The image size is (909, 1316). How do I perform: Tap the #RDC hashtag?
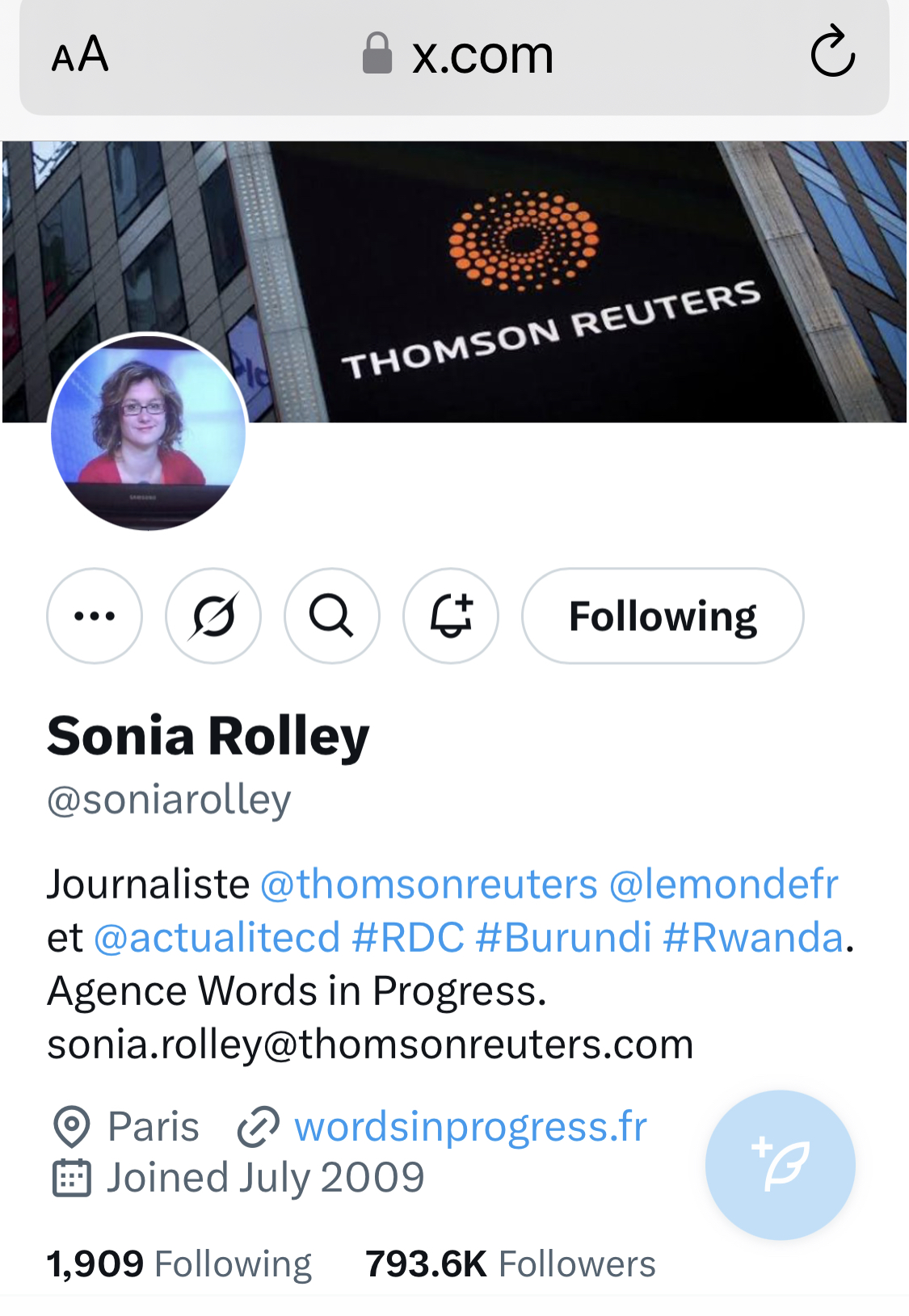tap(408, 938)
